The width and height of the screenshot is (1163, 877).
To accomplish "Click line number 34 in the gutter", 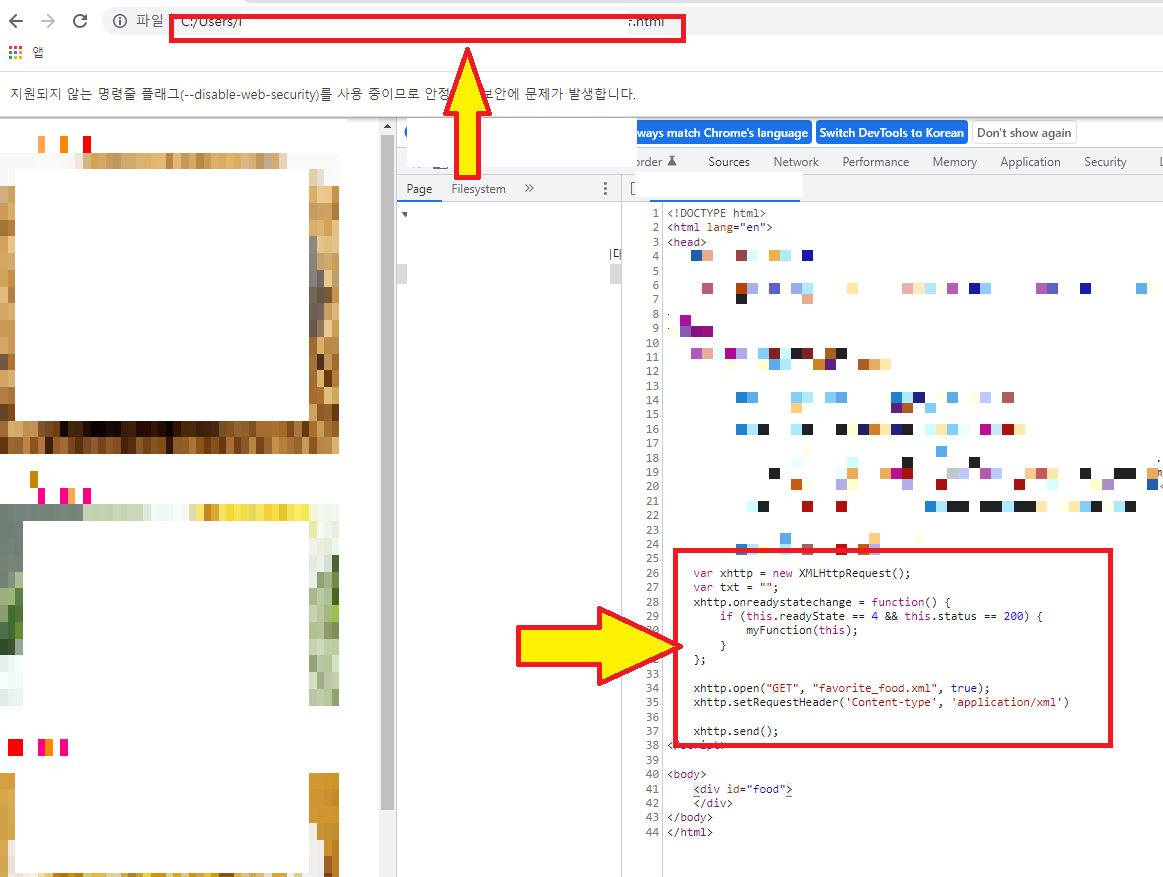I will [652, 688].
